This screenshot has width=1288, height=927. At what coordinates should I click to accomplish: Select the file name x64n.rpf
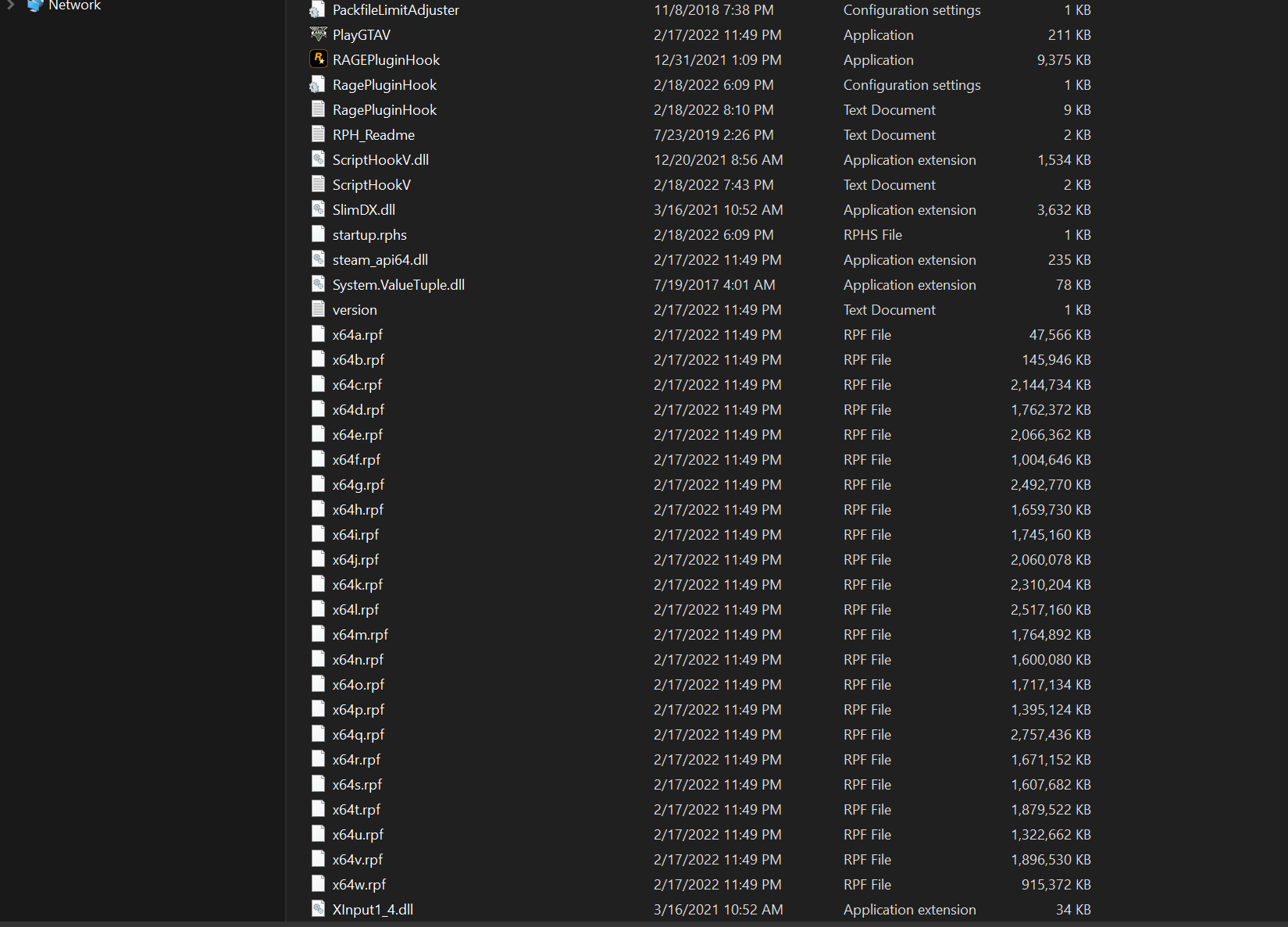tap(359, 660)
